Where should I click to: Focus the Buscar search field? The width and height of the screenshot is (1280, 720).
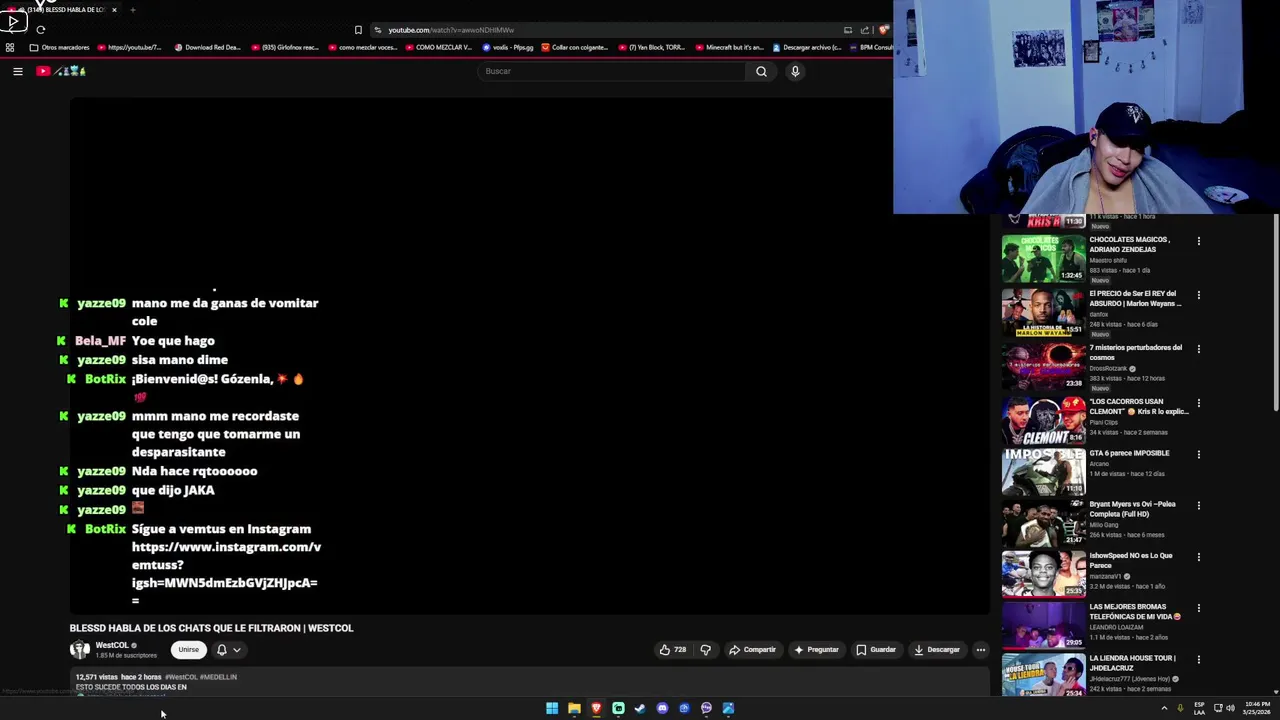(x=612, y=71)
